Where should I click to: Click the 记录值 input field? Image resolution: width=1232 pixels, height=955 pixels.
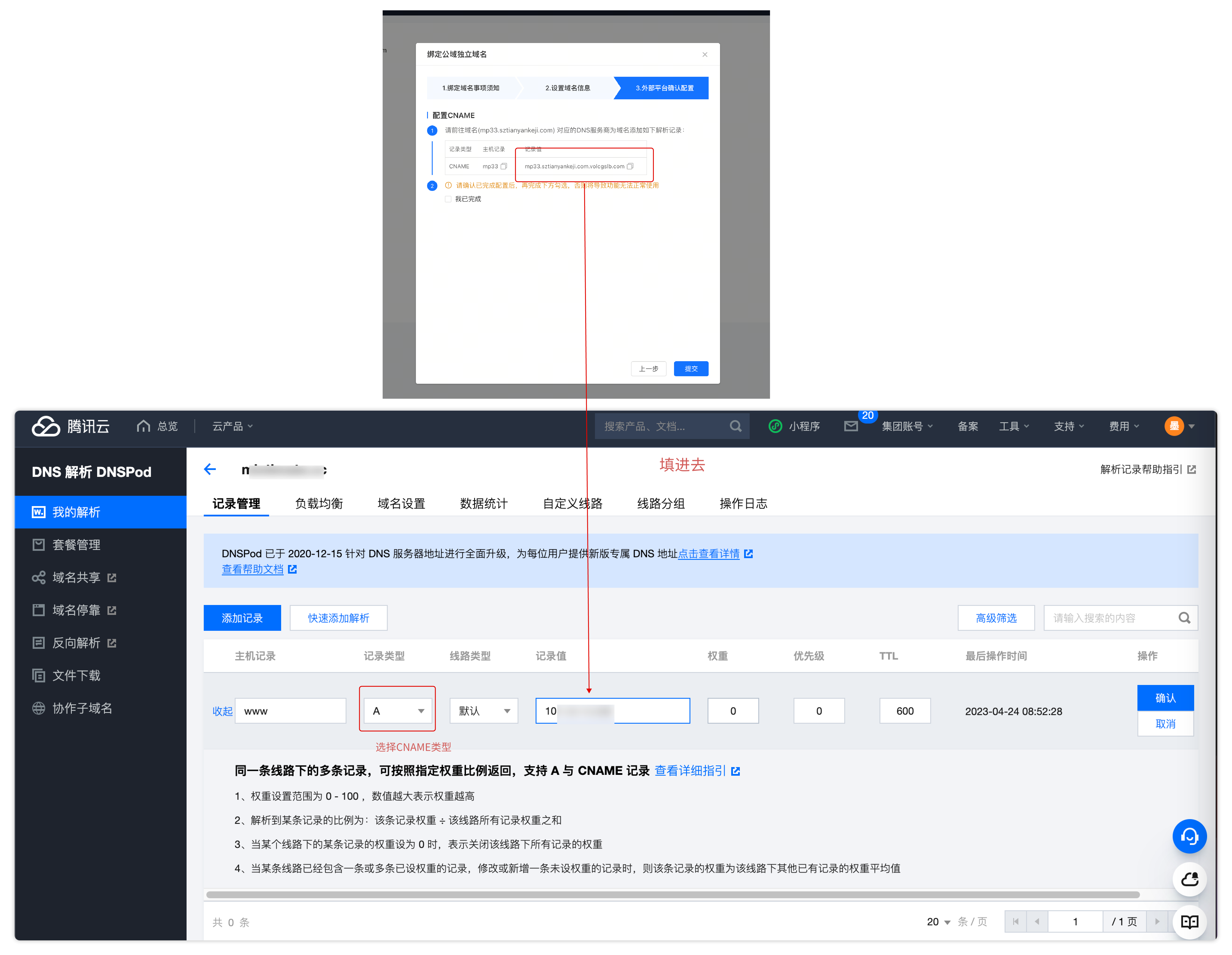[613, 711]
